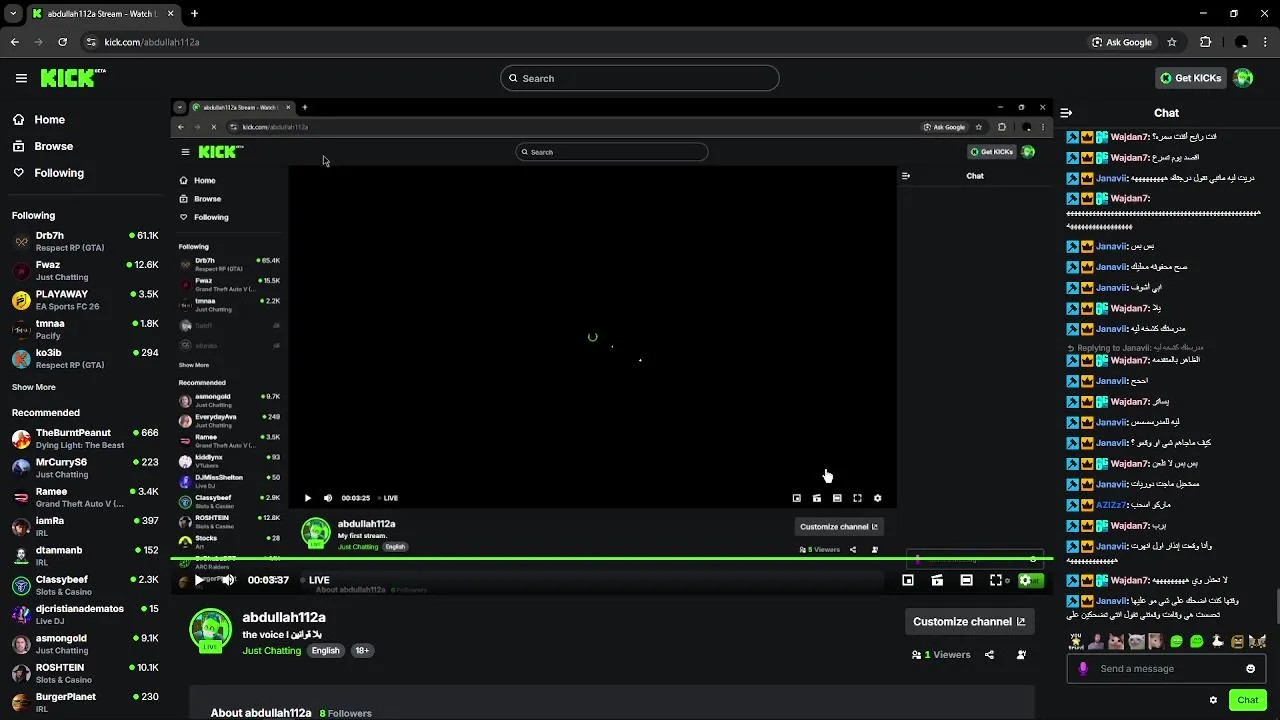Open djcristianademetos recommended channel
1280x720 pixels.
click(85, 615)
